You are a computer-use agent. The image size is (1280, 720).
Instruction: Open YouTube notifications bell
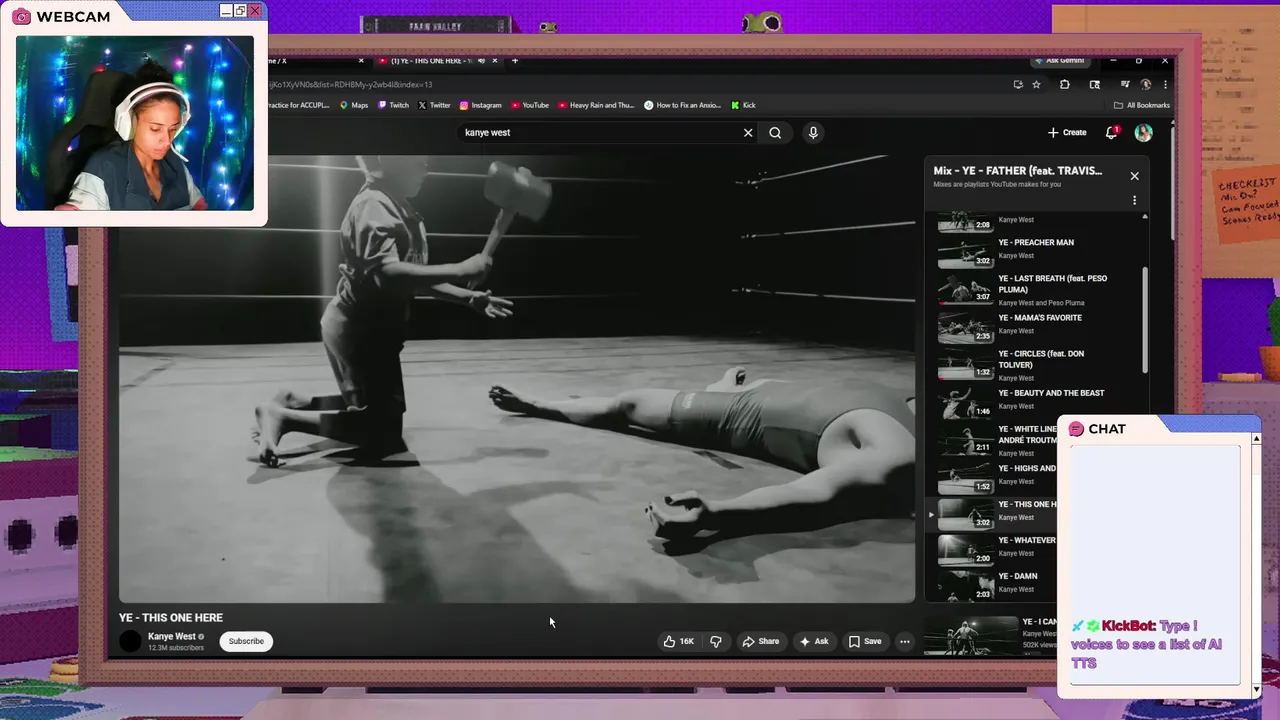click(1111, 132)
